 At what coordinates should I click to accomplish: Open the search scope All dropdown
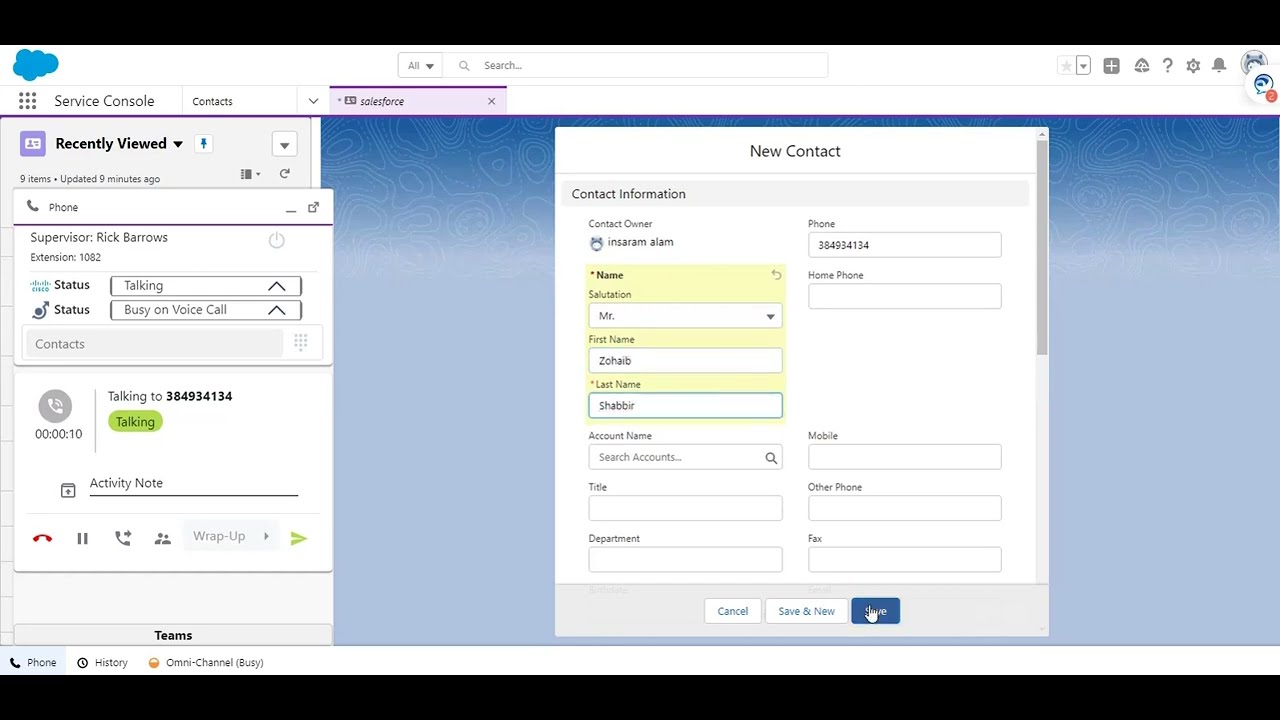pos(420,66)
